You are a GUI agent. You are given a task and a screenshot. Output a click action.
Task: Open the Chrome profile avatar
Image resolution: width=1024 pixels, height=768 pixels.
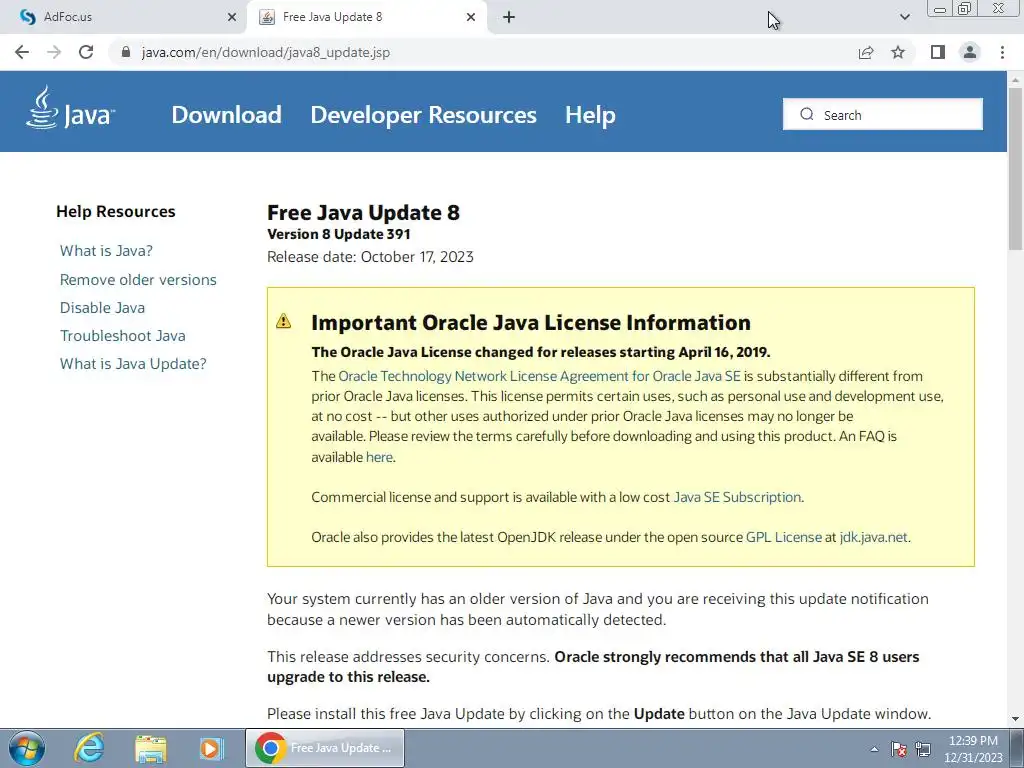pyautogui.click(x=970, y=52)
